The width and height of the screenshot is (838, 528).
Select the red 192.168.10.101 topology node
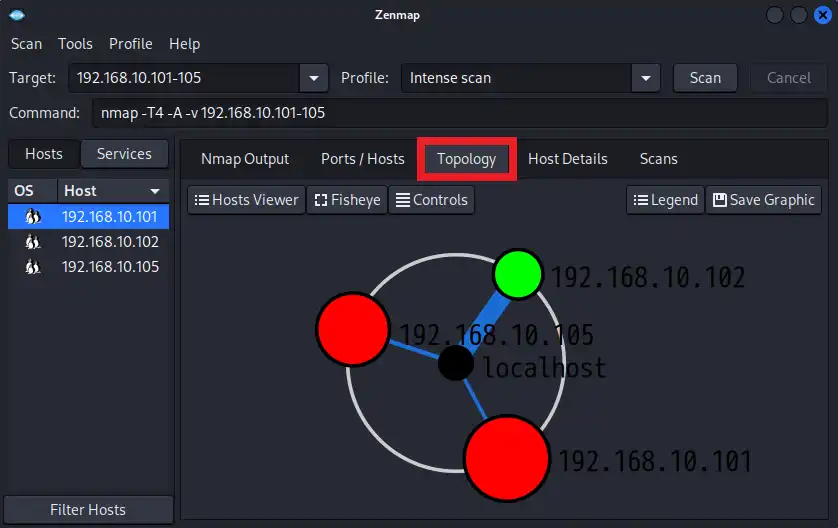click(x=507, y=459)
